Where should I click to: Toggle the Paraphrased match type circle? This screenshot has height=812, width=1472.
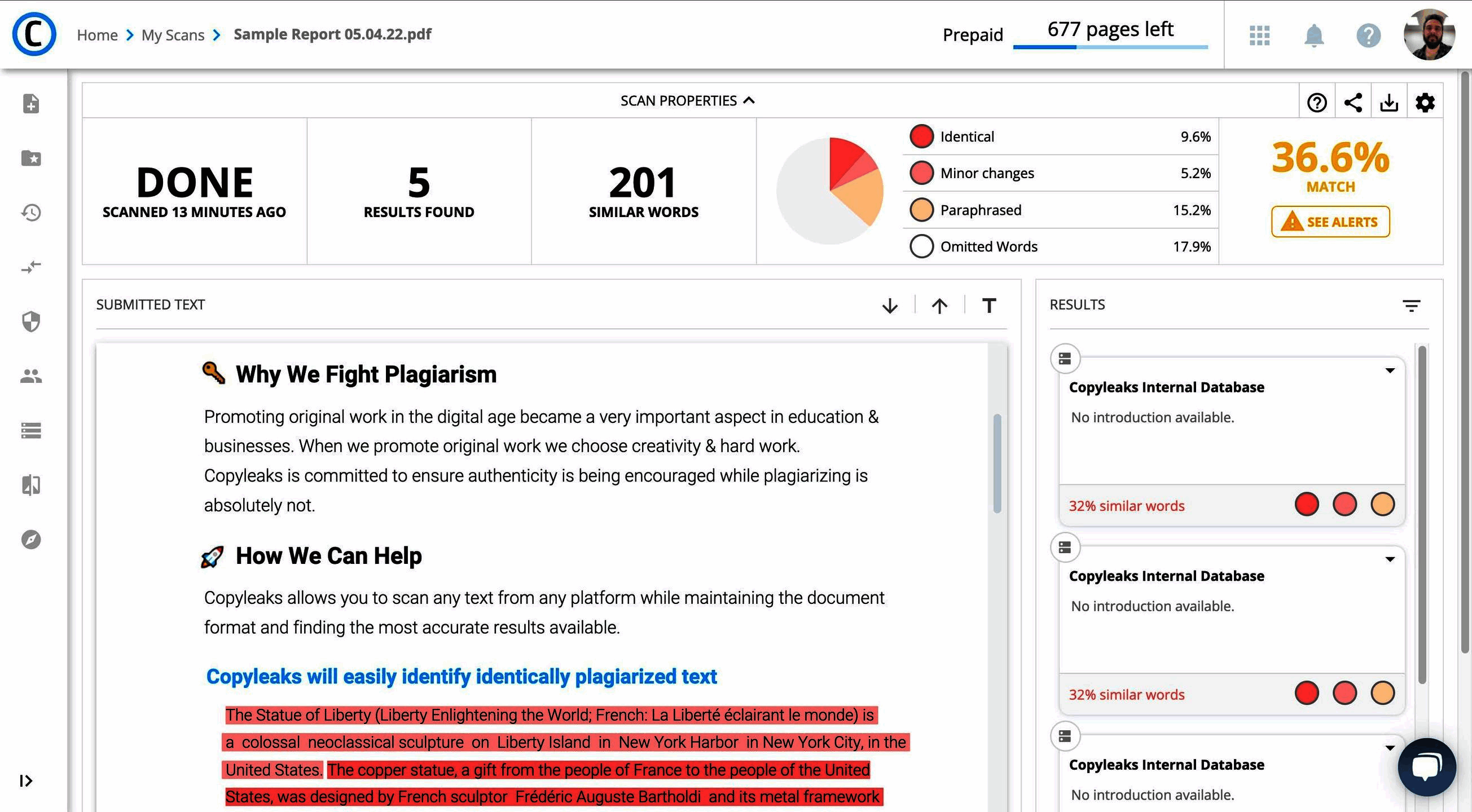[x=921, y=210]
